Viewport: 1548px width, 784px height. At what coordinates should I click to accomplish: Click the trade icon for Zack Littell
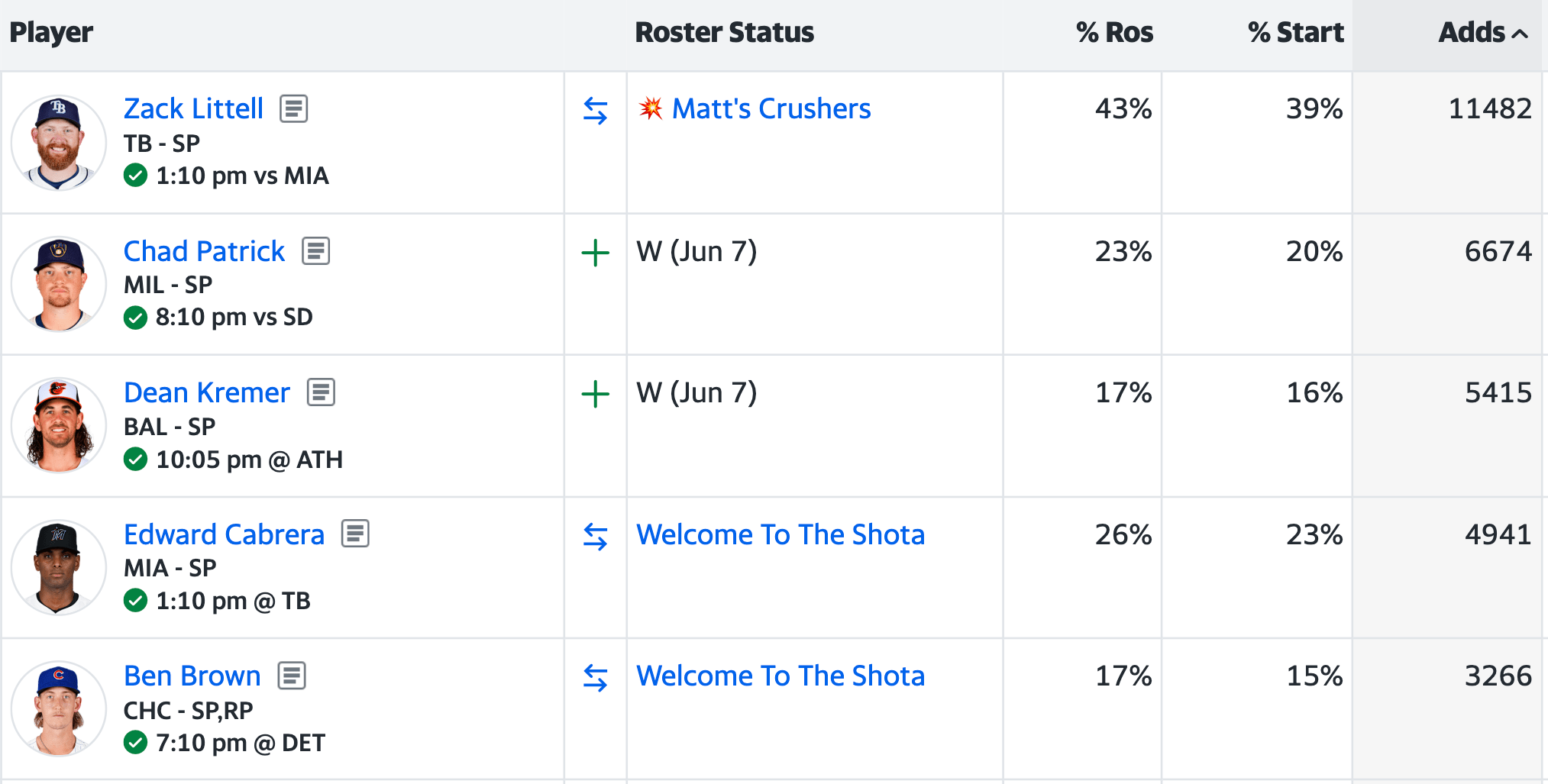tap(596, 111)
